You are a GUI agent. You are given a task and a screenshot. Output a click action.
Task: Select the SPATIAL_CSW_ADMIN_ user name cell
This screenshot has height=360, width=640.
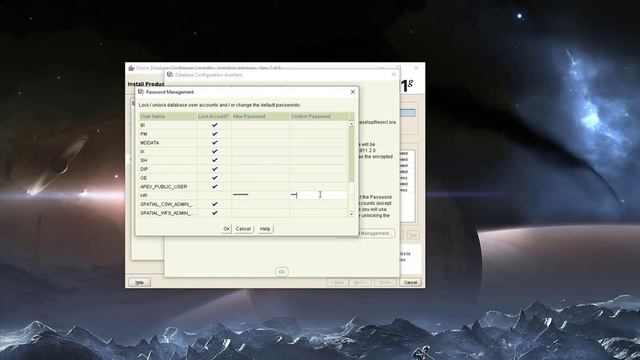pyautogui.click(x=168, y=204)
